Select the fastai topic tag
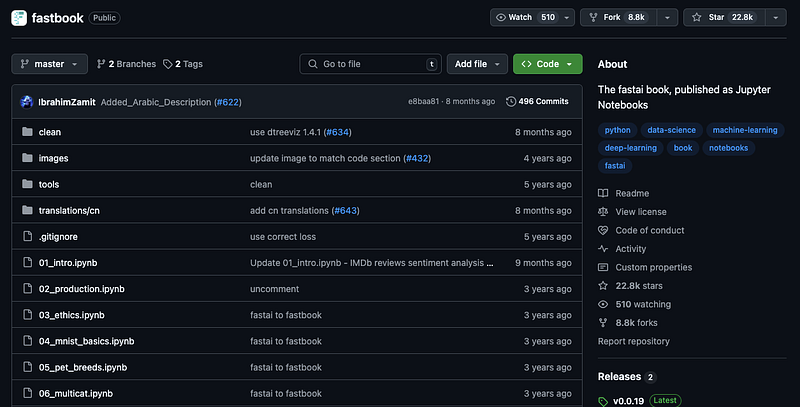Screen dimensions: 800x407 pyautogui.click(x=615, y=166)
